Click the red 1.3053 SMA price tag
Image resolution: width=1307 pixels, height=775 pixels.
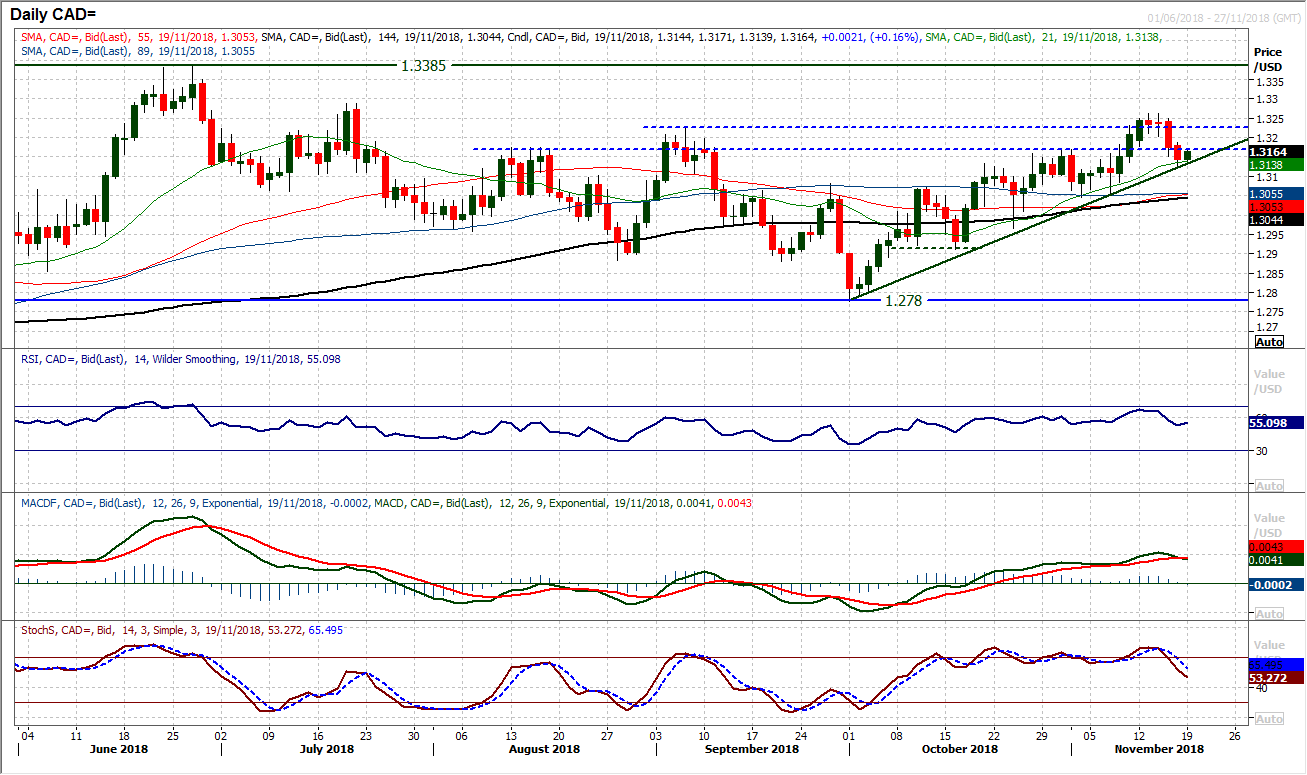tap(1278, 206)
